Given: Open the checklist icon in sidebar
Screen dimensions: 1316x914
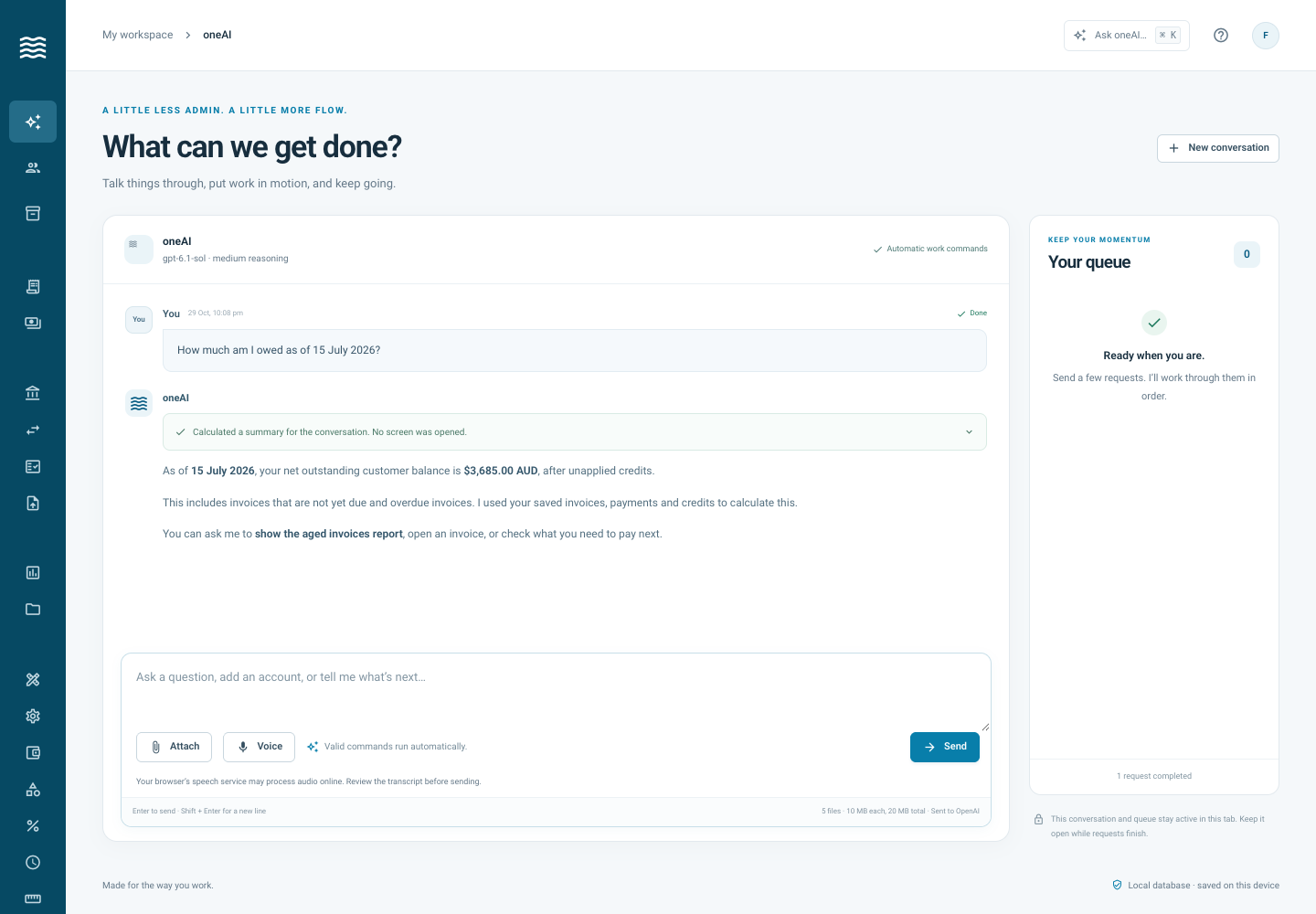Looking at the screenshot, I should click(x=33, y=466).
